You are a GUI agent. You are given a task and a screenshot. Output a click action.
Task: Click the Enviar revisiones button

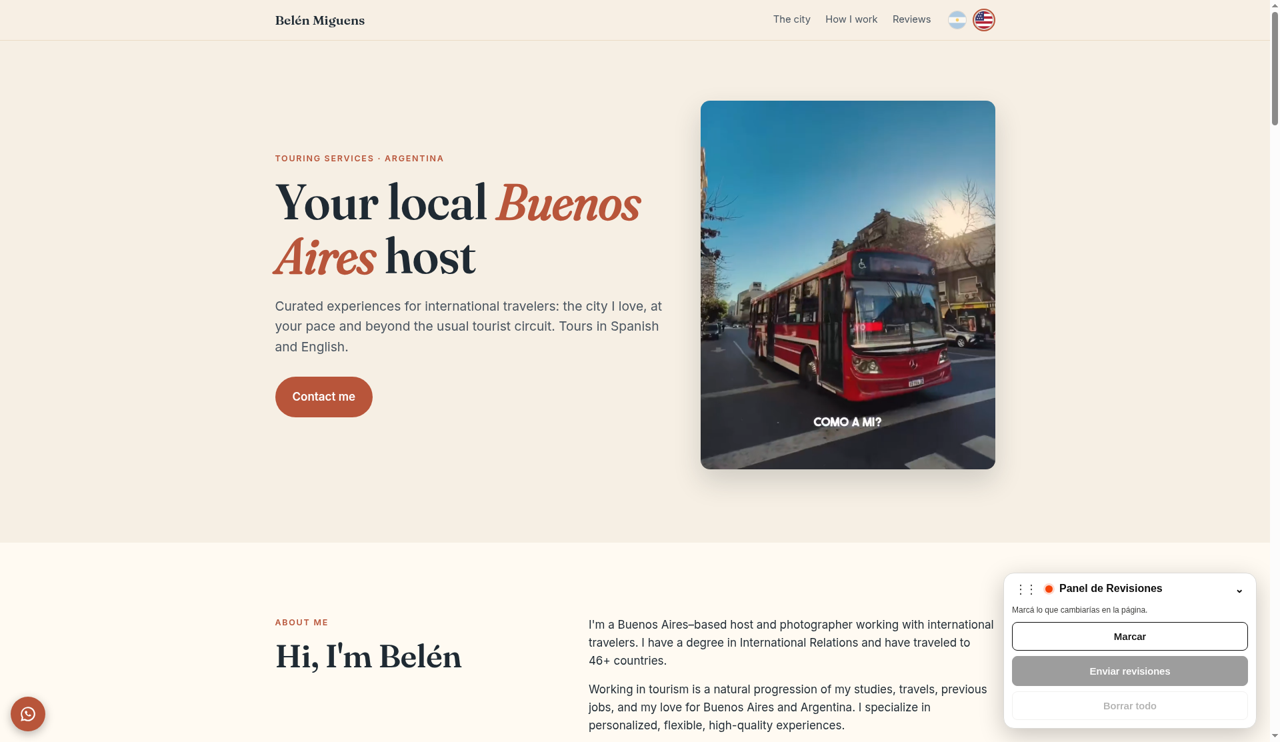1130,671
